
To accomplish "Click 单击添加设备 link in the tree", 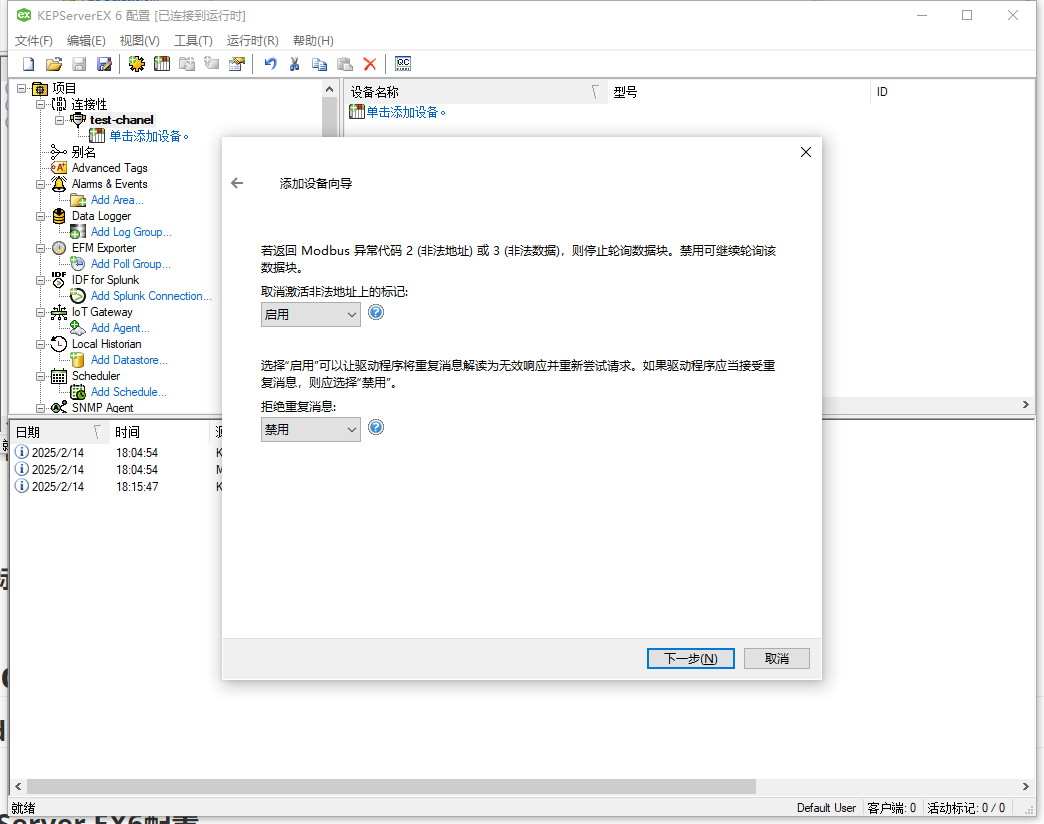I will pyautogui.click(x=148, y=136).
